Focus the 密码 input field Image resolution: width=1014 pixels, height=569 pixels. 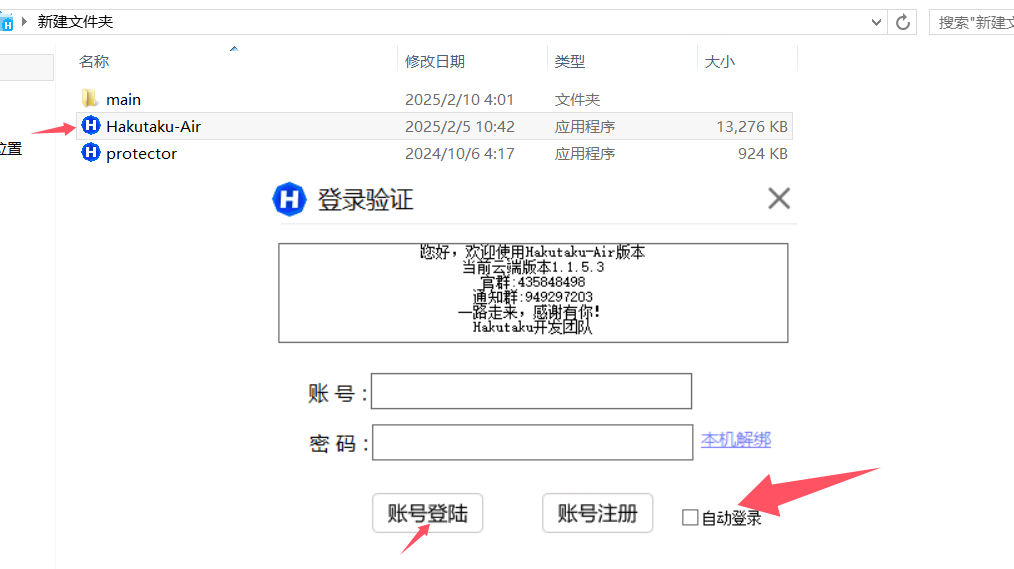coord(533,442)
